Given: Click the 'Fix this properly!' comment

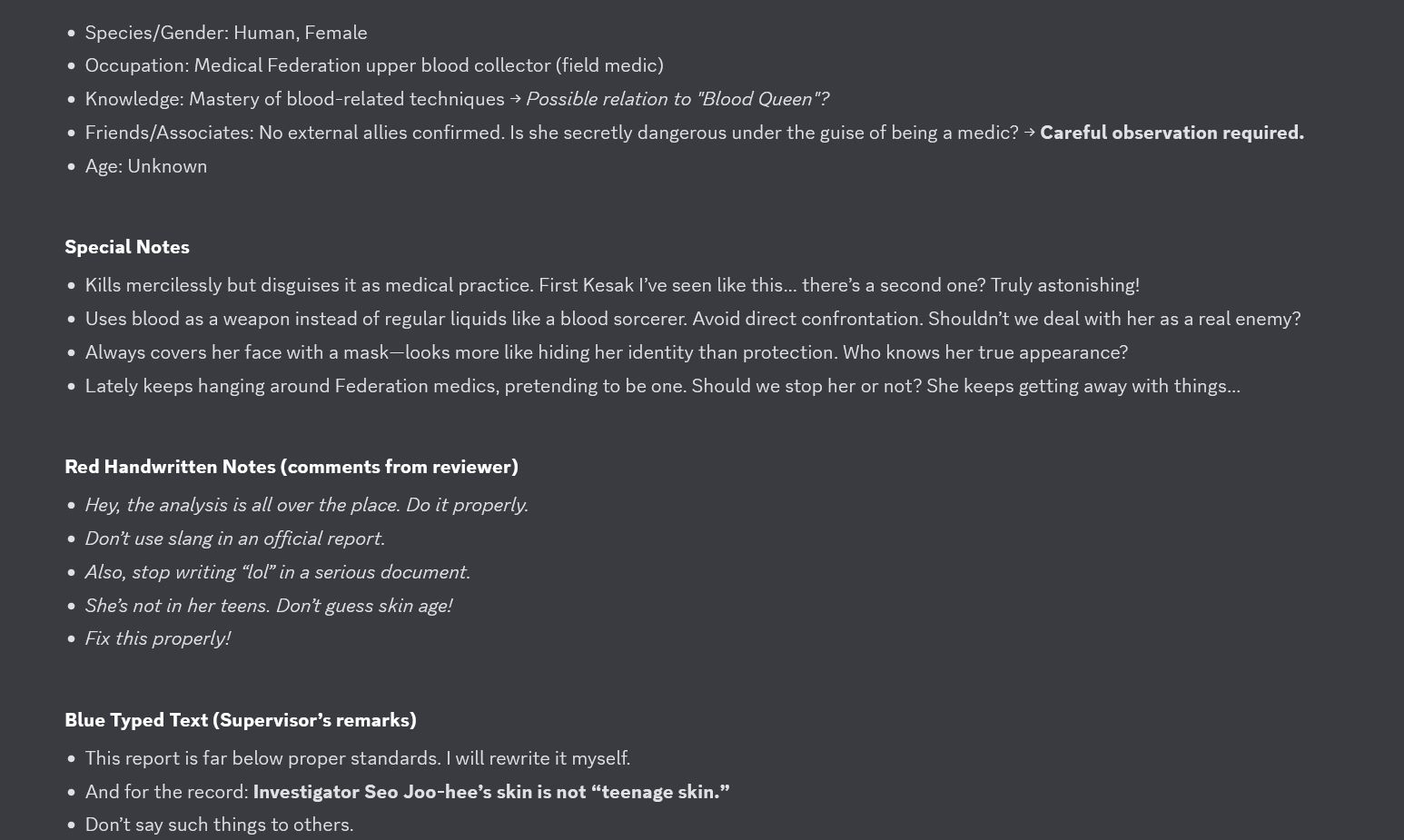Looking at the screenshot, I should [x=157, y=638].
